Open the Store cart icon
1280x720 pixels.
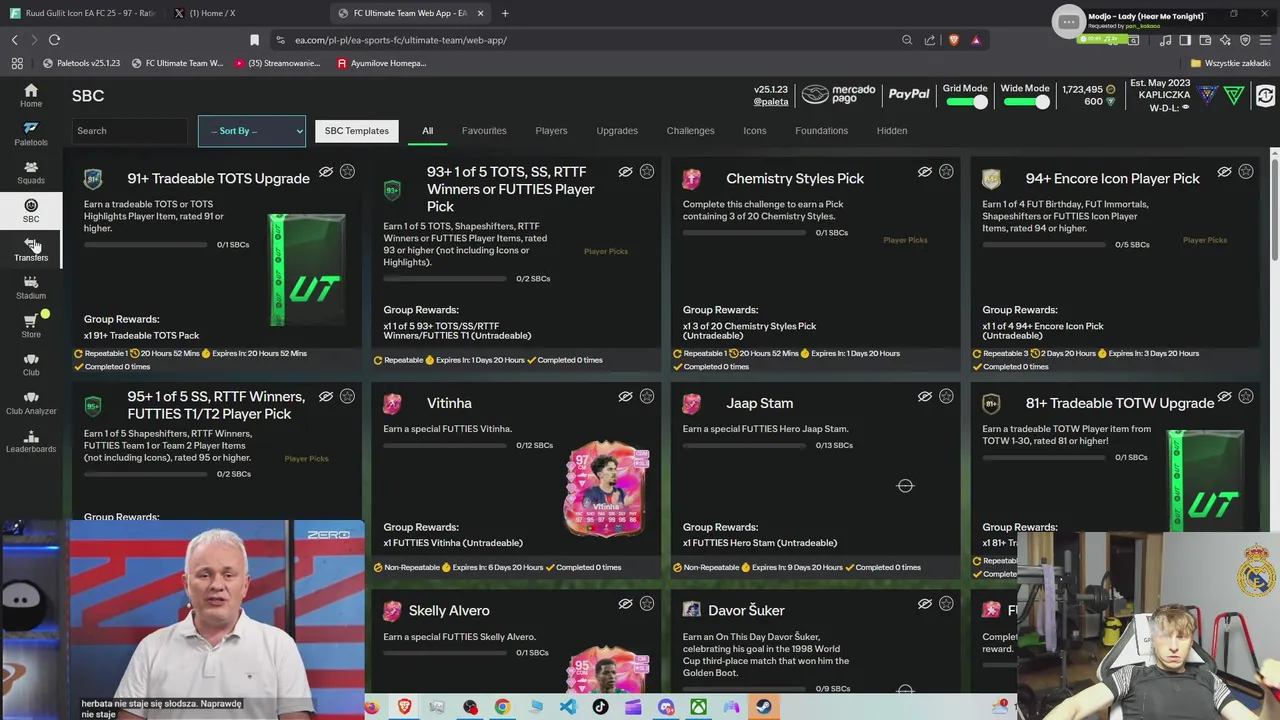pos(31,325)
